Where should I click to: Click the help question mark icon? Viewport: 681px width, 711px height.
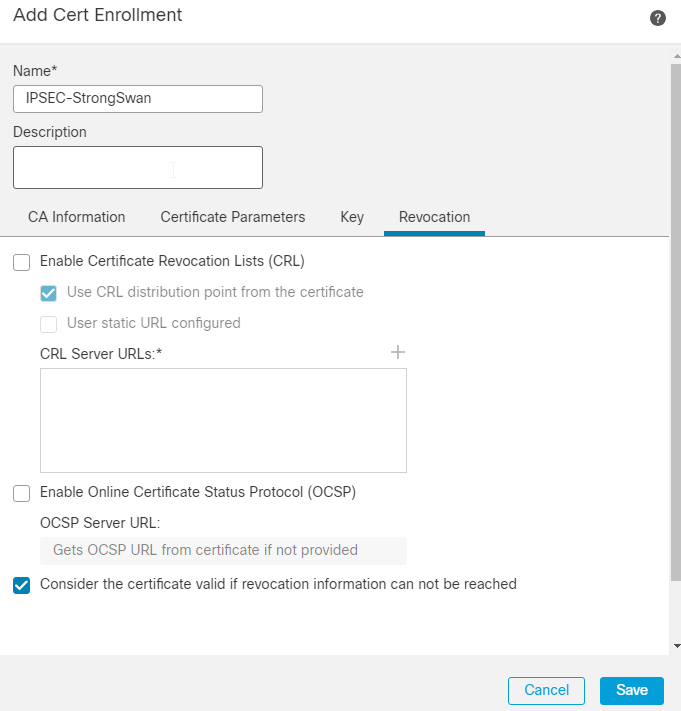coord(658,18)
